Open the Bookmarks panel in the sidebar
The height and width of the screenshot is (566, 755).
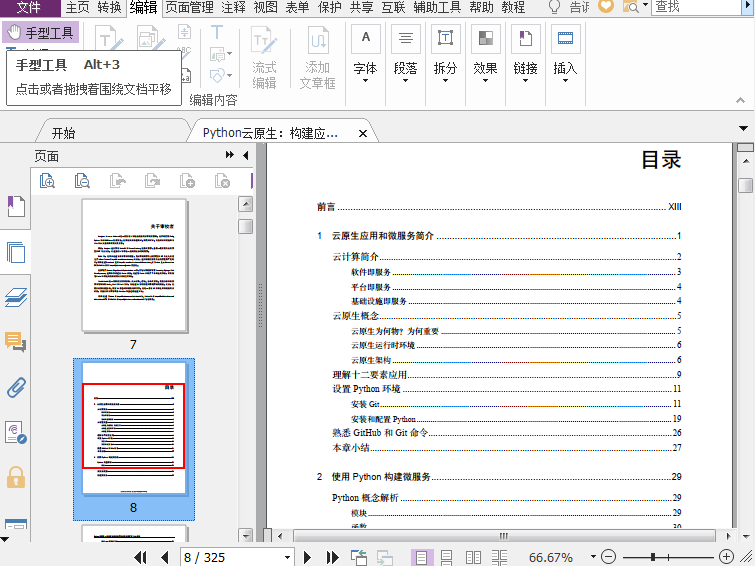[15, 206]
